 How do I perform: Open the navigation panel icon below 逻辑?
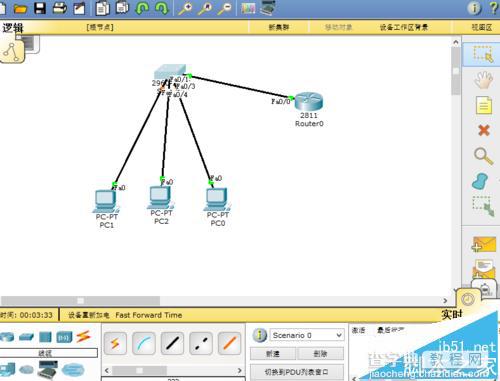(x=12, y=51)
